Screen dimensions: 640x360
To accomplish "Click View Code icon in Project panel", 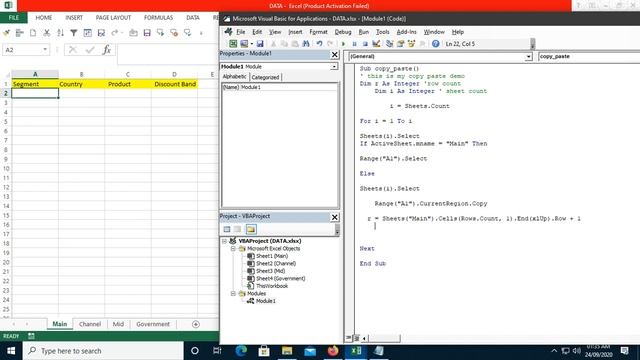I will [x=227, y=229].
